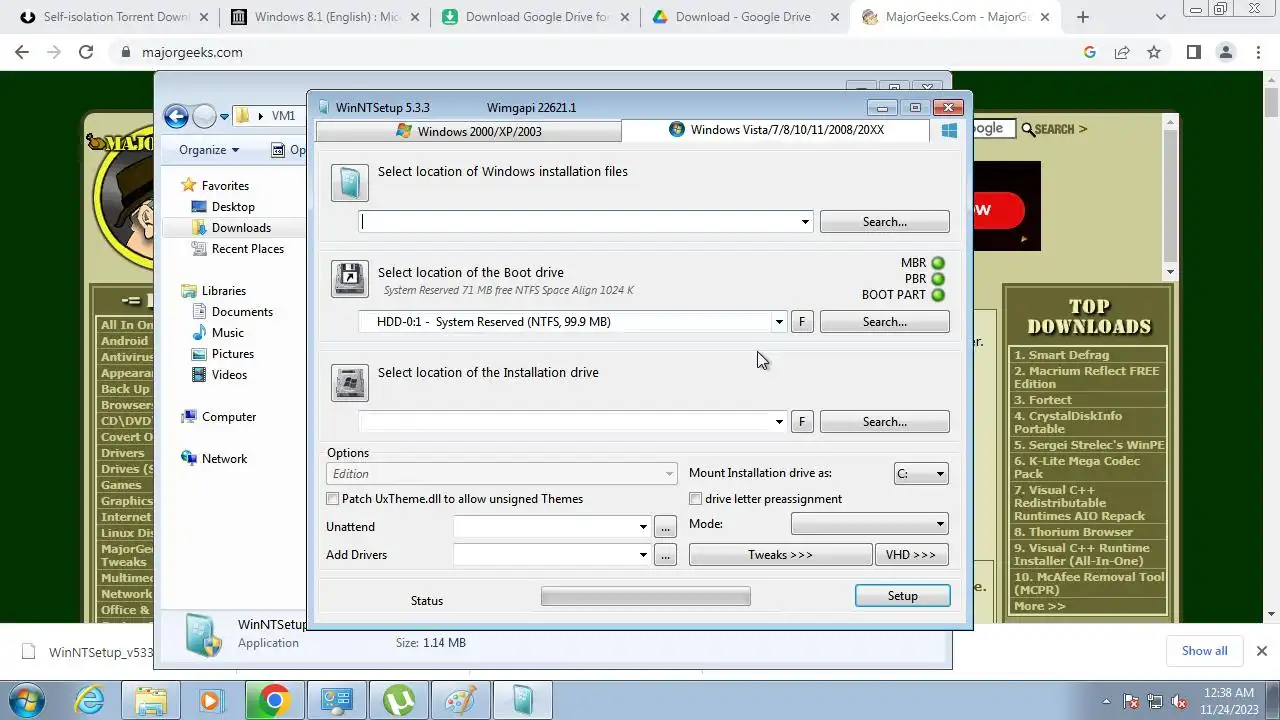Click the WinNTSetup taskbar icon
Screen dimensions: 1280x720
(522, 700)
